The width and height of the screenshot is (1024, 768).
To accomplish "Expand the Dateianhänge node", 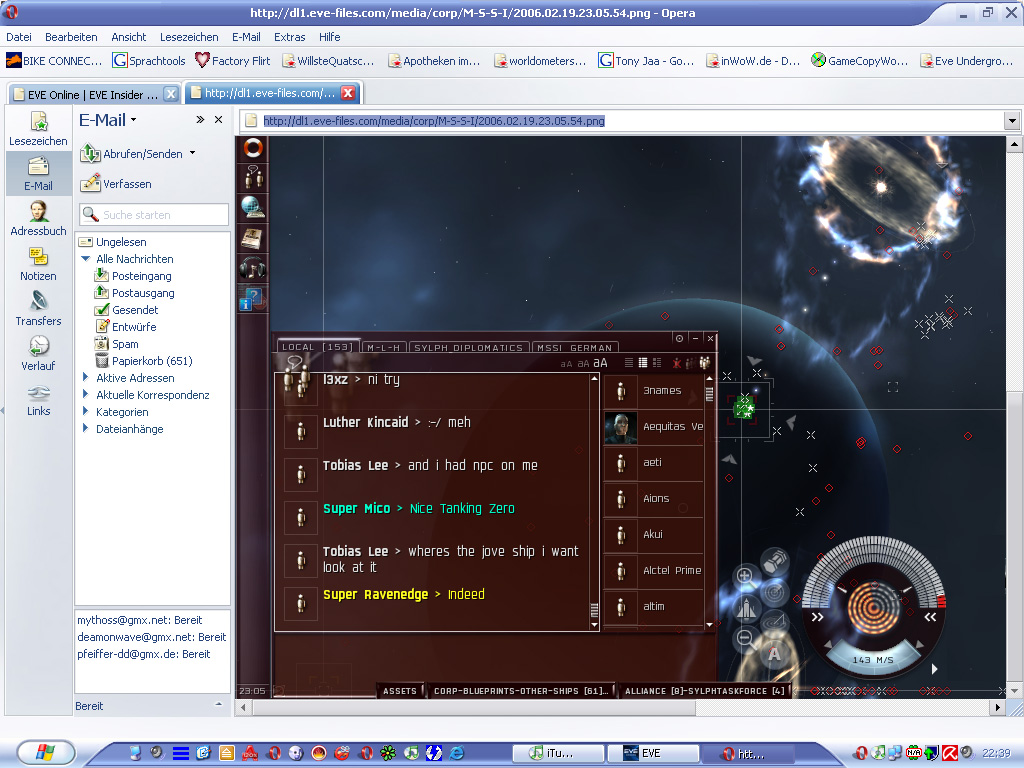I will [85, 428].
